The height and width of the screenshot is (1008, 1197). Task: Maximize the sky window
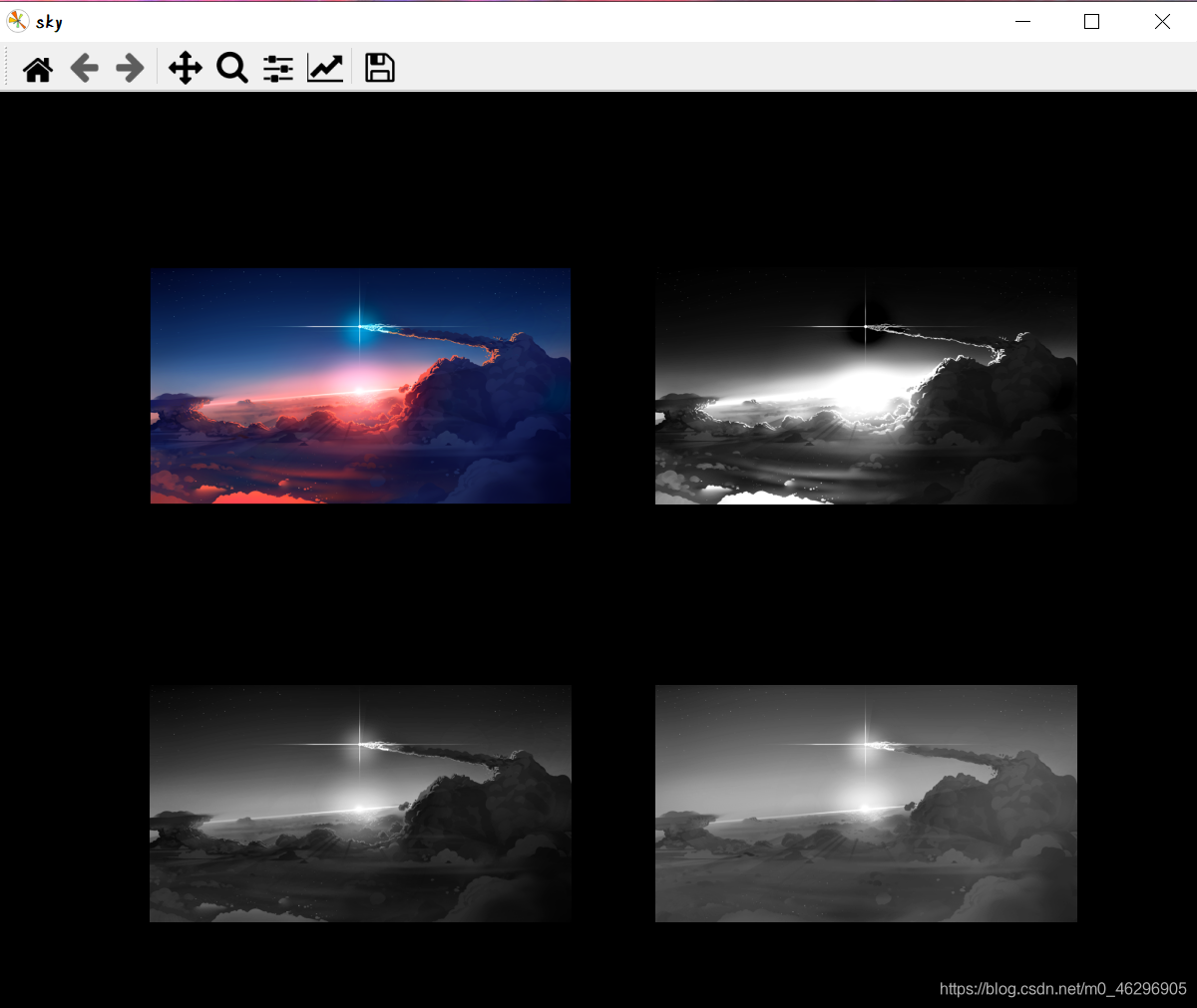pos(1092,21)
